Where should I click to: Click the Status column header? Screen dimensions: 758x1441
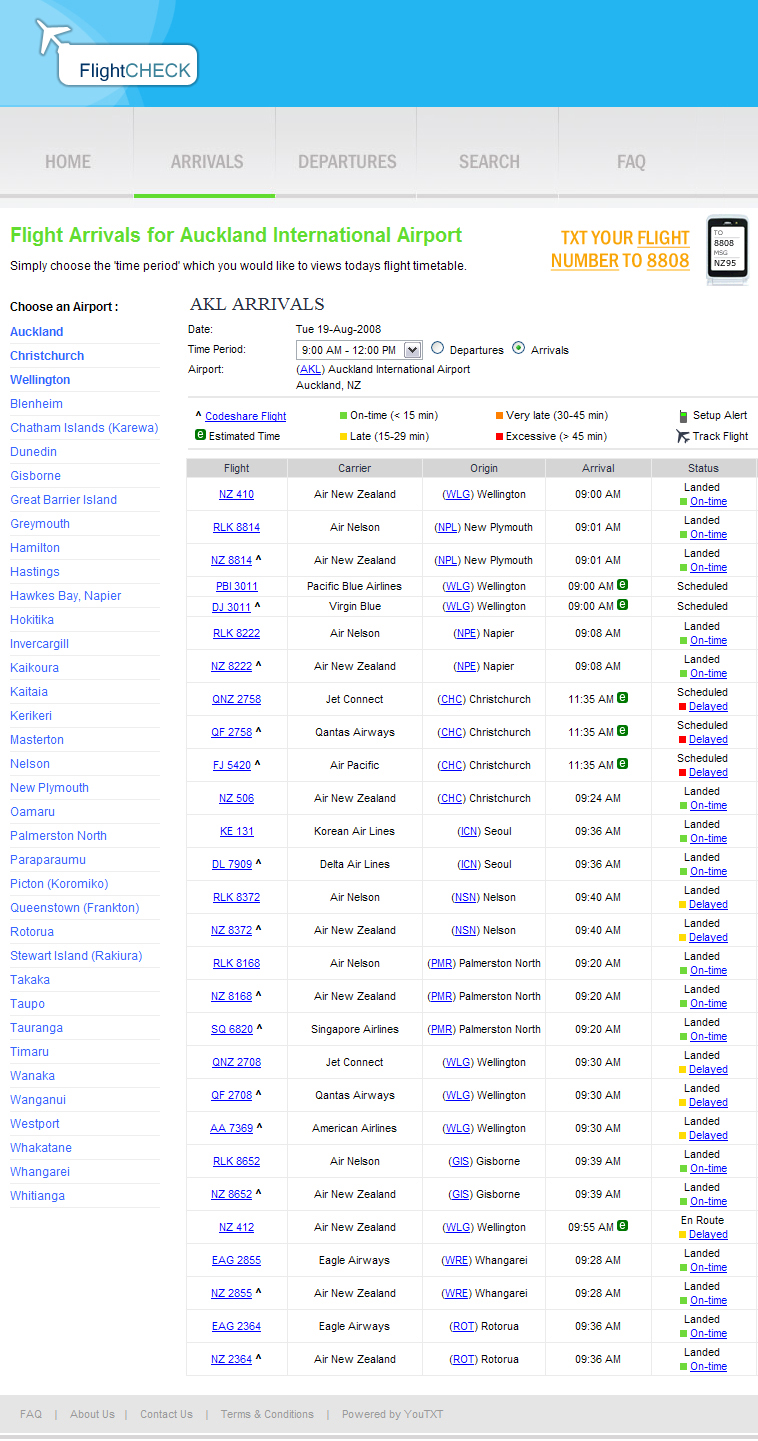click(x=703, y=468)
